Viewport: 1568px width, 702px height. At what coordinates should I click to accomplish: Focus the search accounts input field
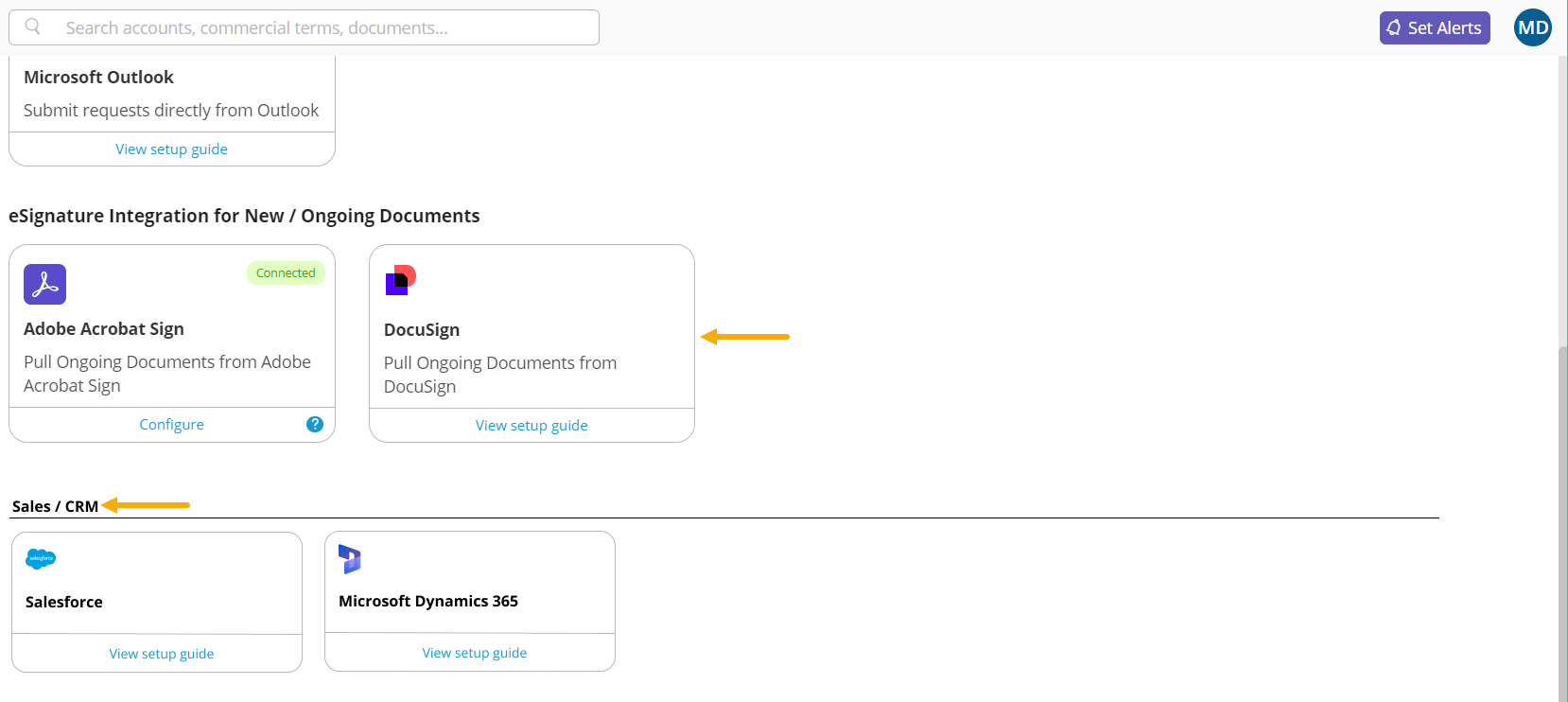[x=304, y=27]
